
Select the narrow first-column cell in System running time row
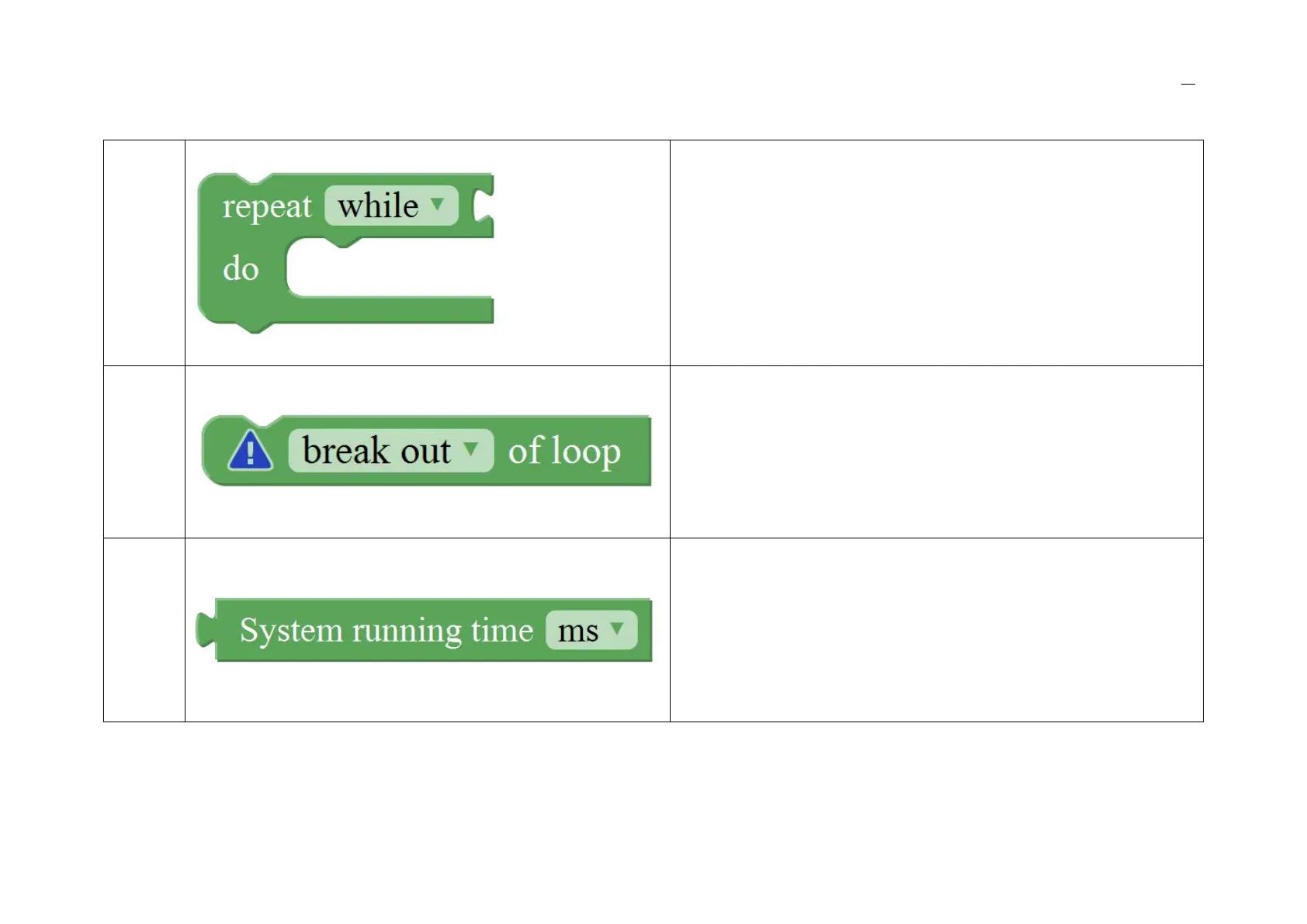144,630
